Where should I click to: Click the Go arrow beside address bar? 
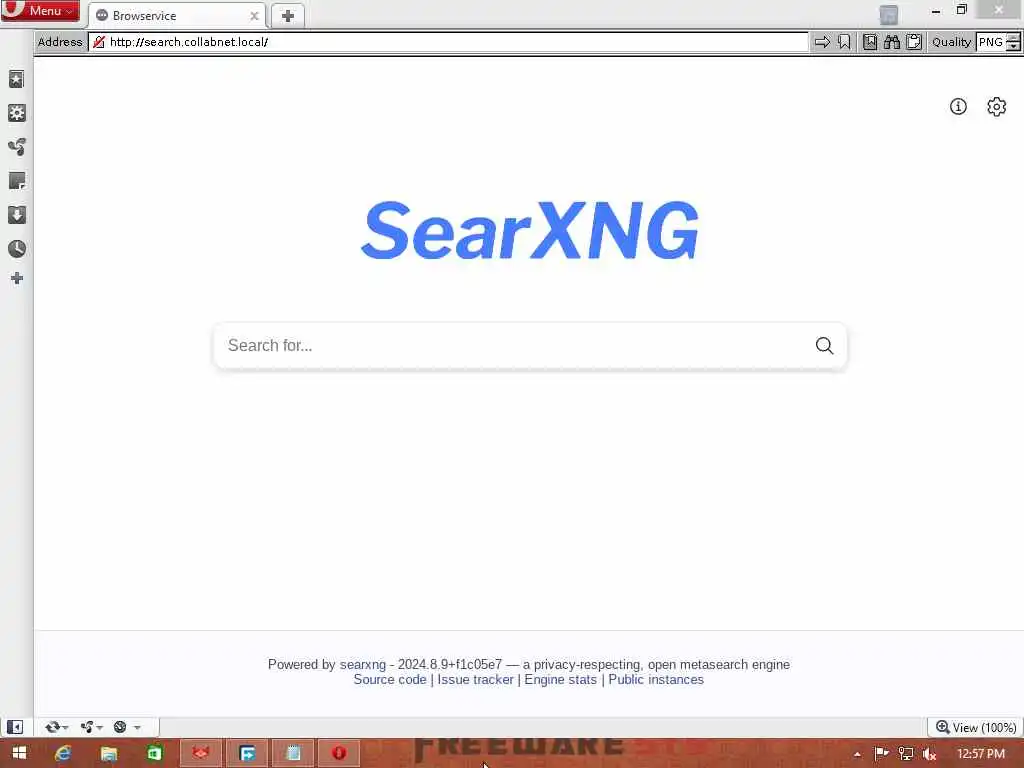click(x=822, y=42)
